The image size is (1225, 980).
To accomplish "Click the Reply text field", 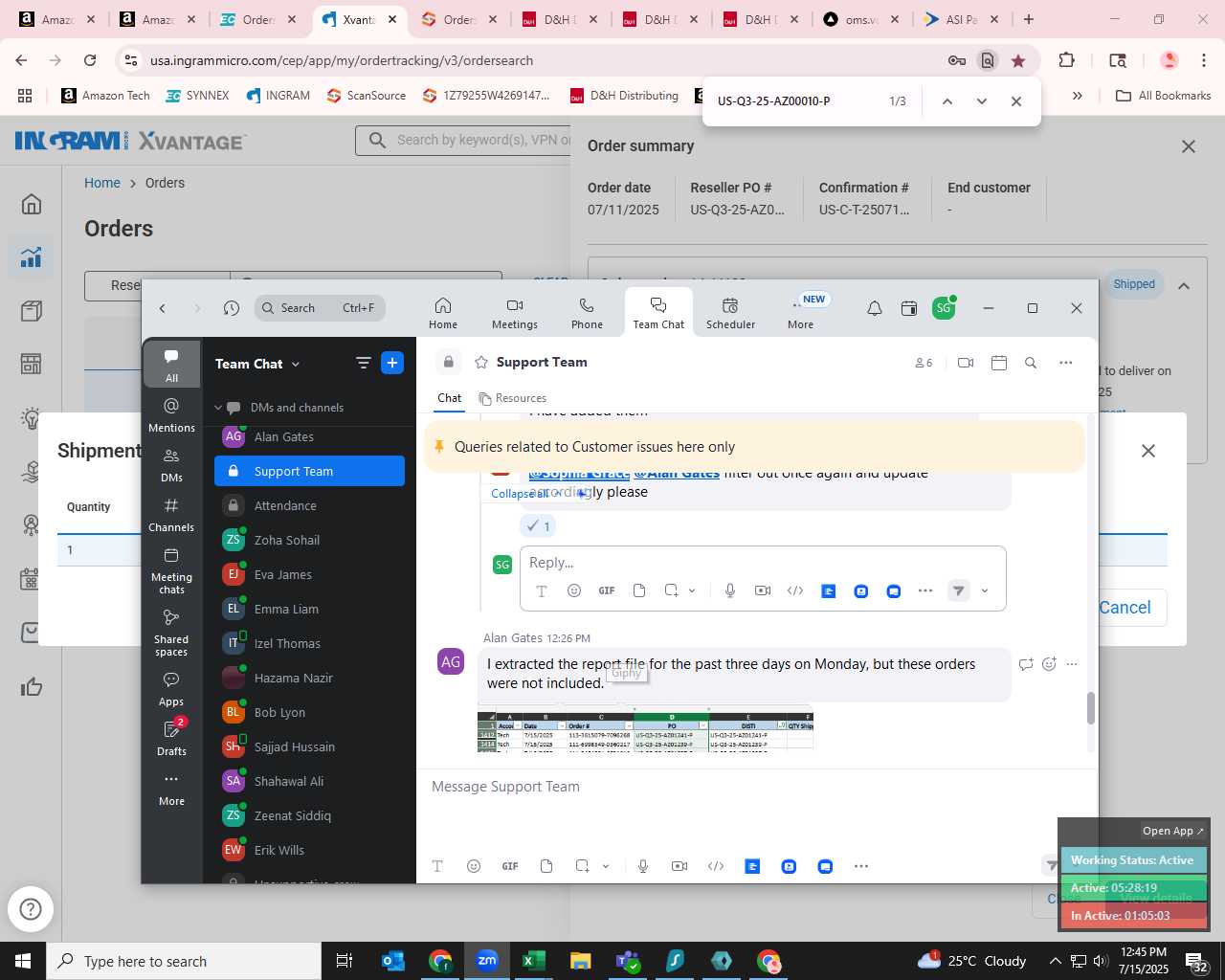I will point(763,563).
